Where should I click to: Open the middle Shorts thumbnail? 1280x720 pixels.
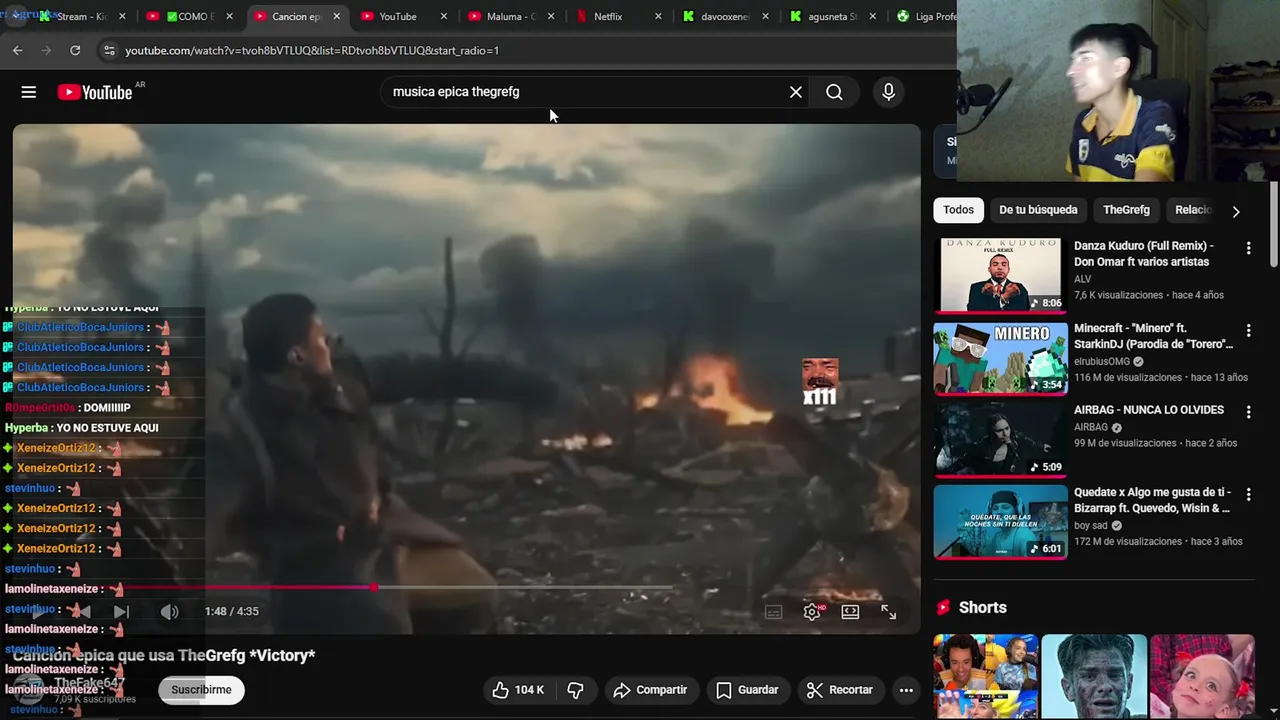1094,677
